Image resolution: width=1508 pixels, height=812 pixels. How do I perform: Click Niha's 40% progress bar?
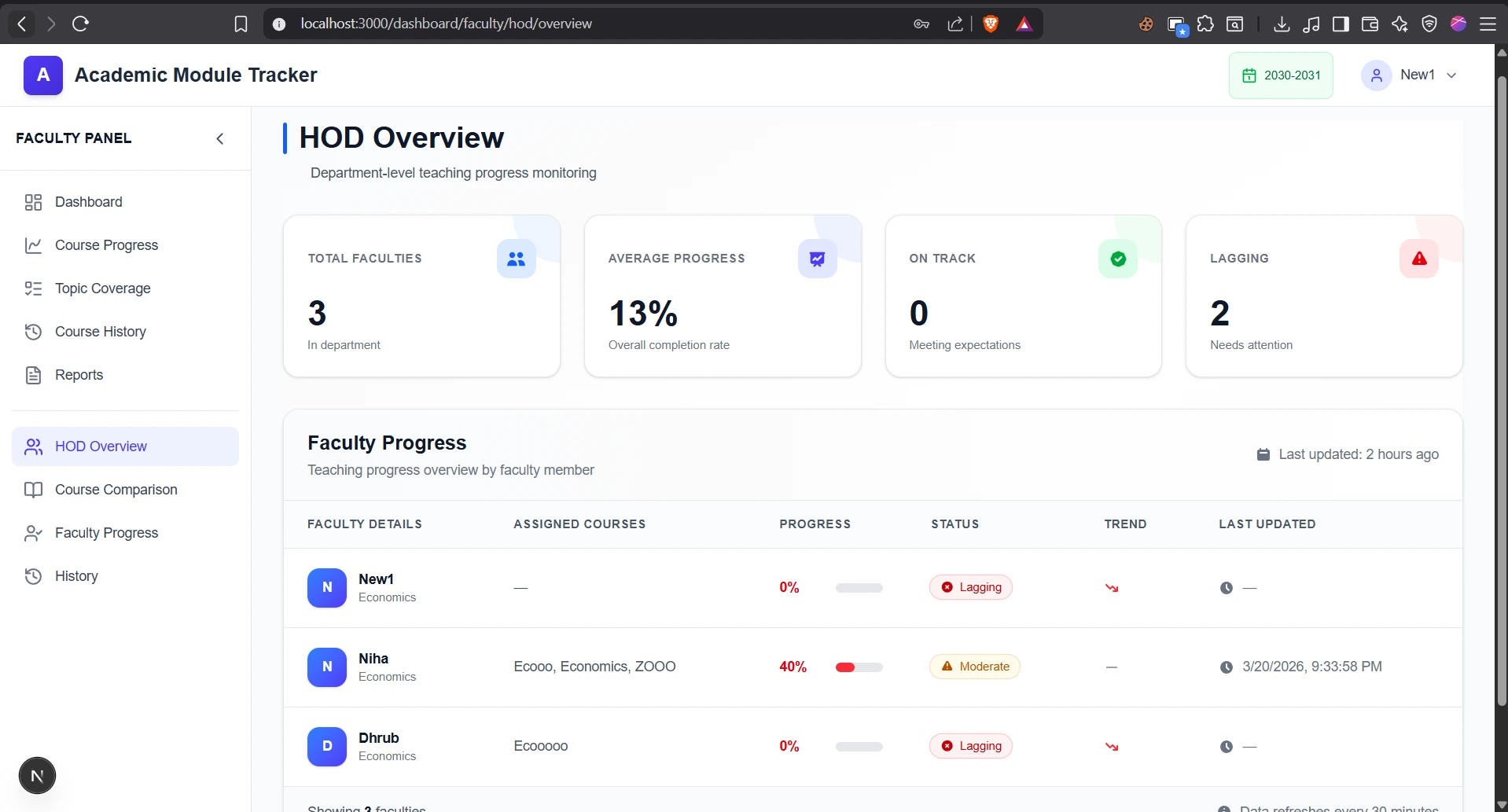click(x=859, y=667)
